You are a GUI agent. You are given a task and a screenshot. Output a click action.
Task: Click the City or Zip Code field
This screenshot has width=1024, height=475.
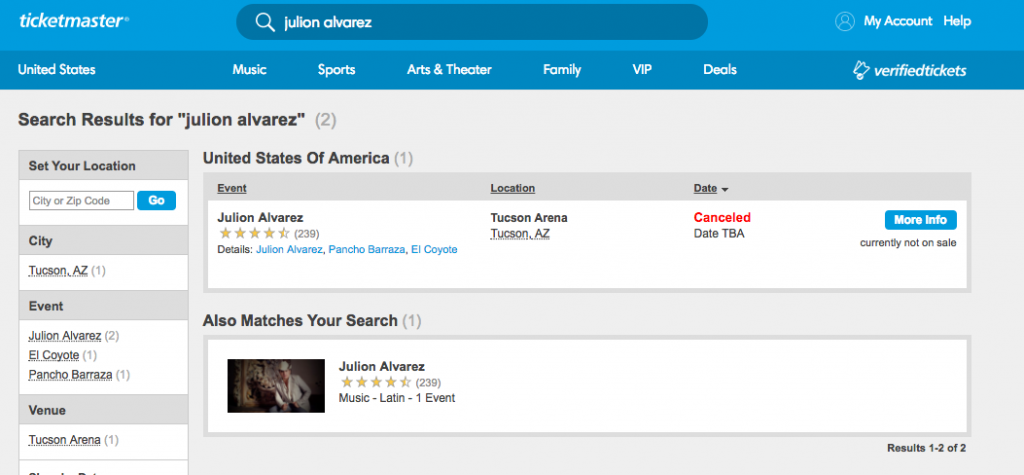tap(81, 201)
